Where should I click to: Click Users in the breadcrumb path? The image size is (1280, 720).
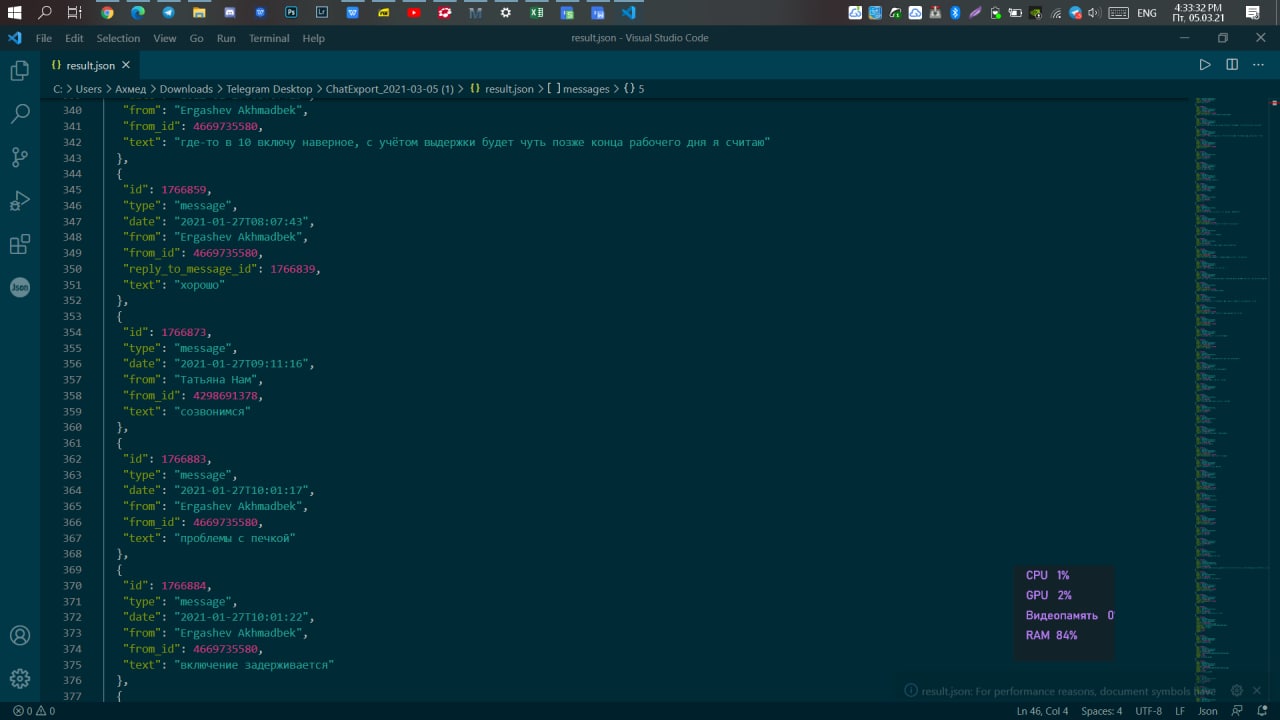89,89
